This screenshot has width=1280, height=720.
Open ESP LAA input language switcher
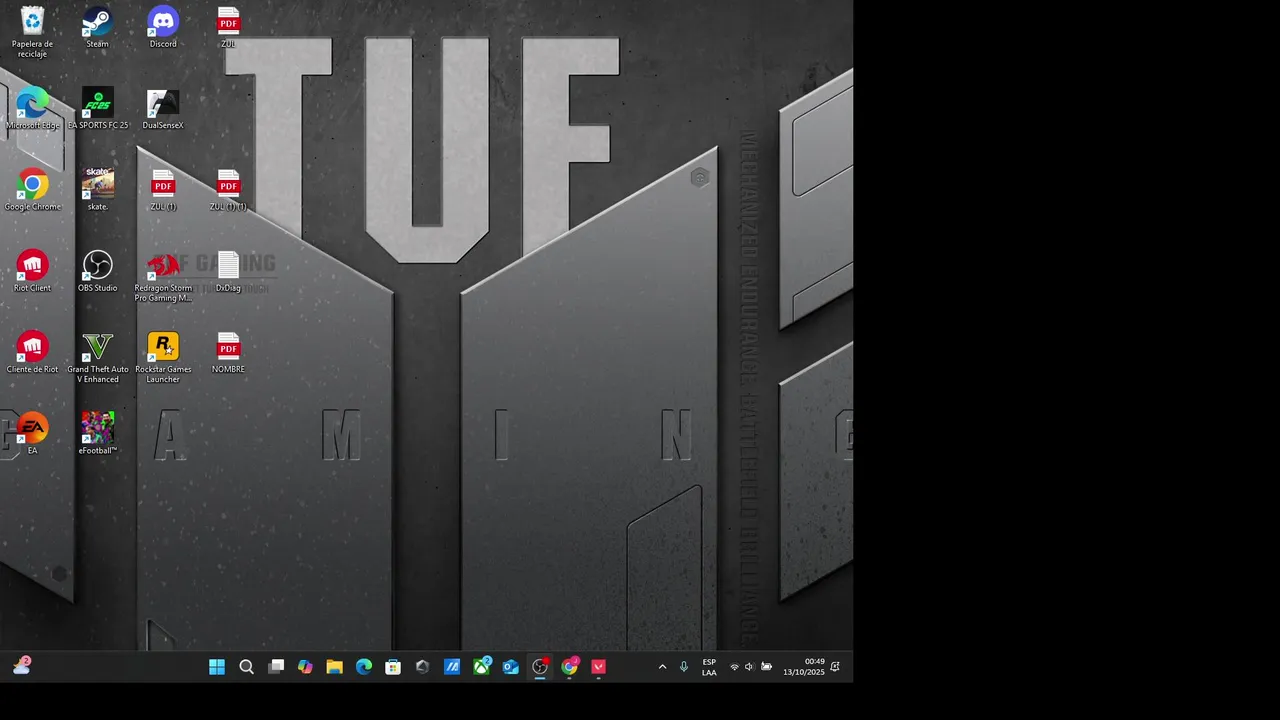(709, 667)
